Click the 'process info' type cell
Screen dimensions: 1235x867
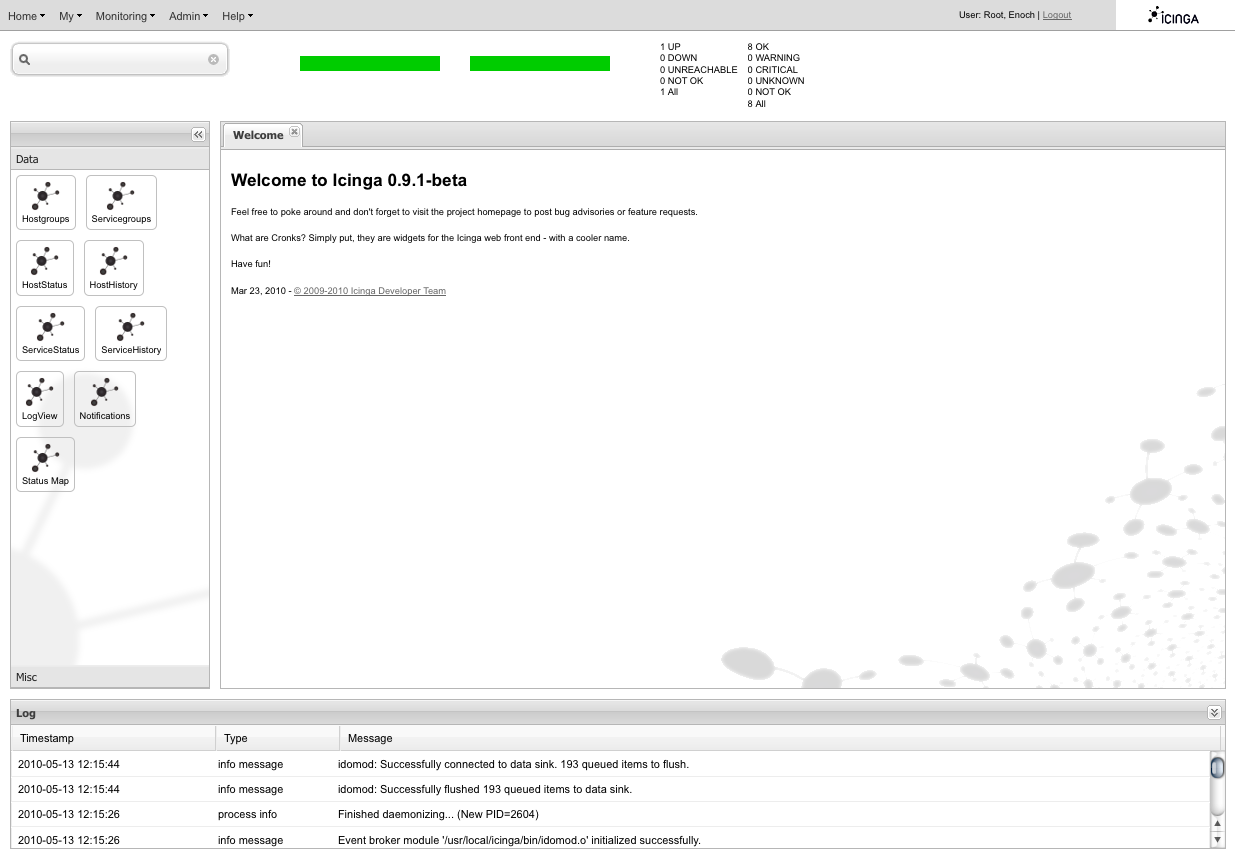pos(248,814)
